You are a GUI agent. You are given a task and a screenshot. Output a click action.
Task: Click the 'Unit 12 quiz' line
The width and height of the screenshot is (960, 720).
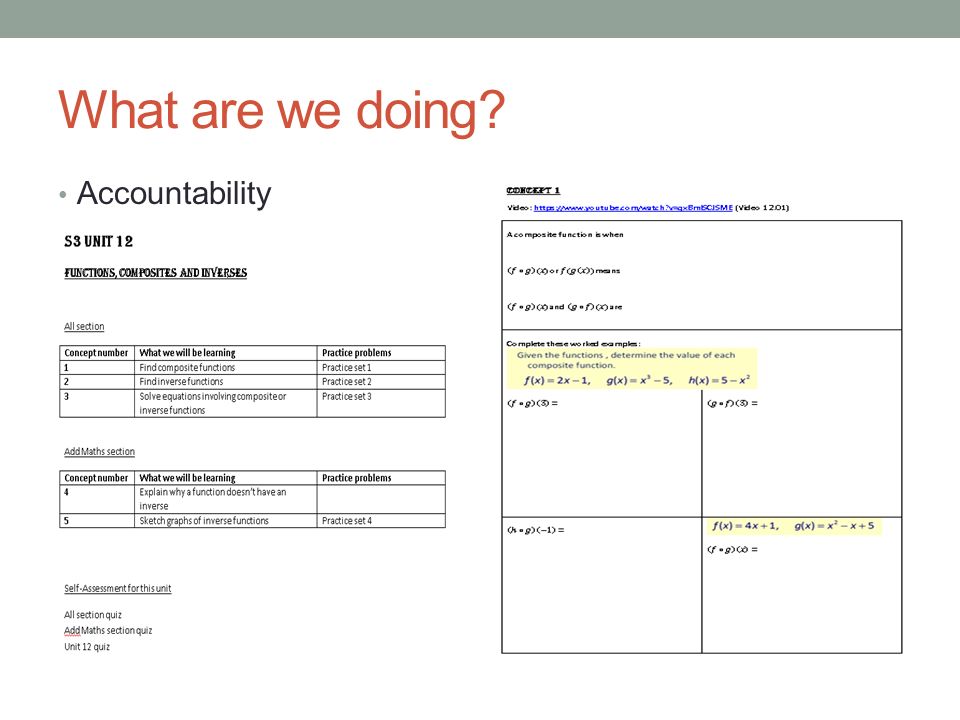(87, 647)
